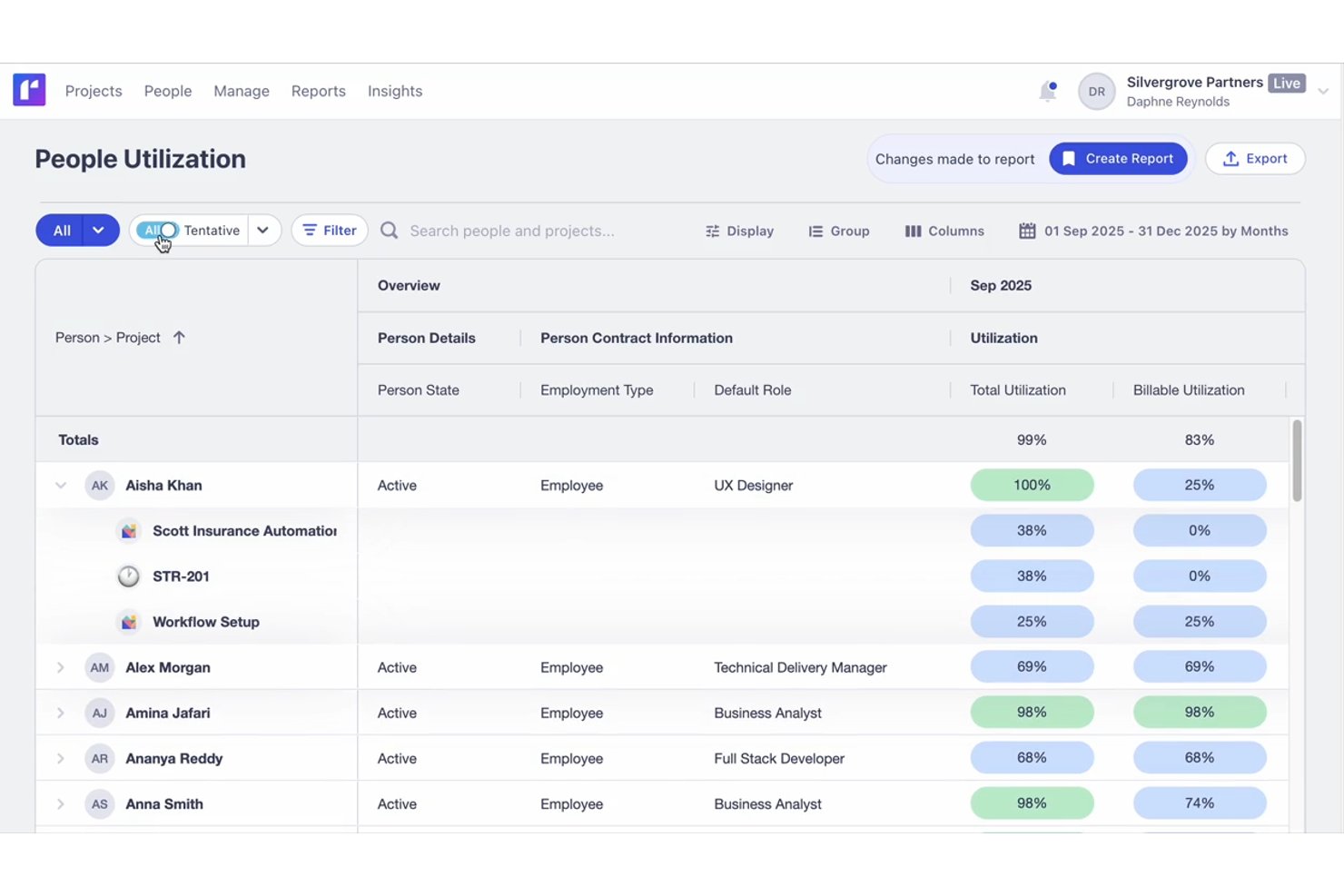Click the Person State column header
The image size is (1344, 896).
pos(419,390)
